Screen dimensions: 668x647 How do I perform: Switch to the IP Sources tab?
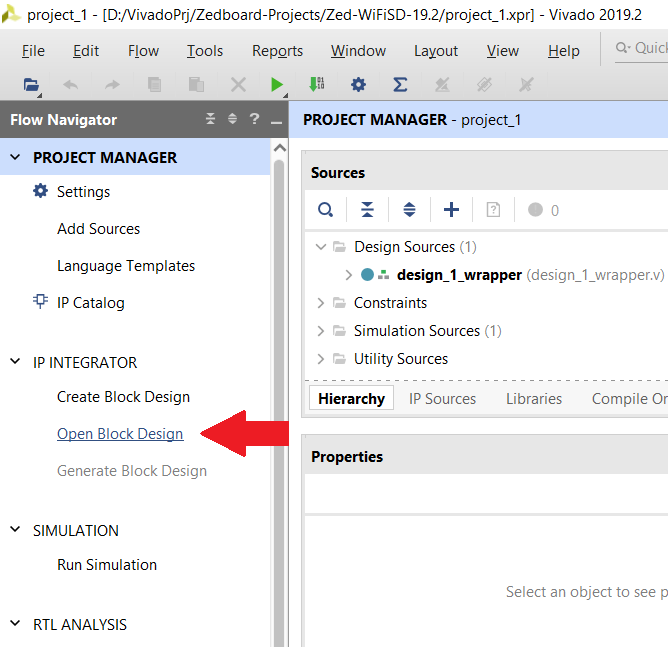point(442,399)
